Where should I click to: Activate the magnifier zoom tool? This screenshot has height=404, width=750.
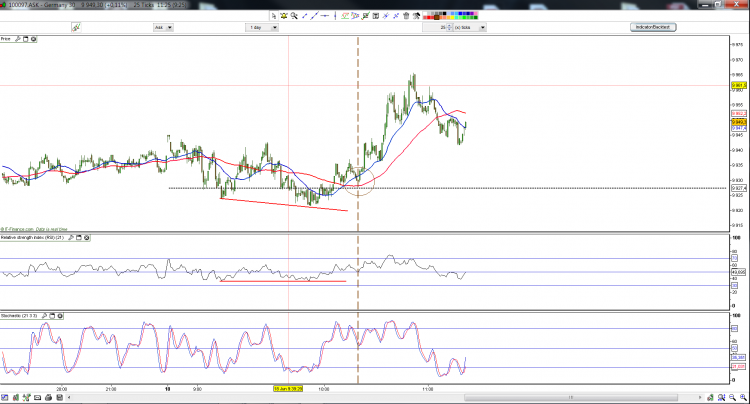point(294,16)
